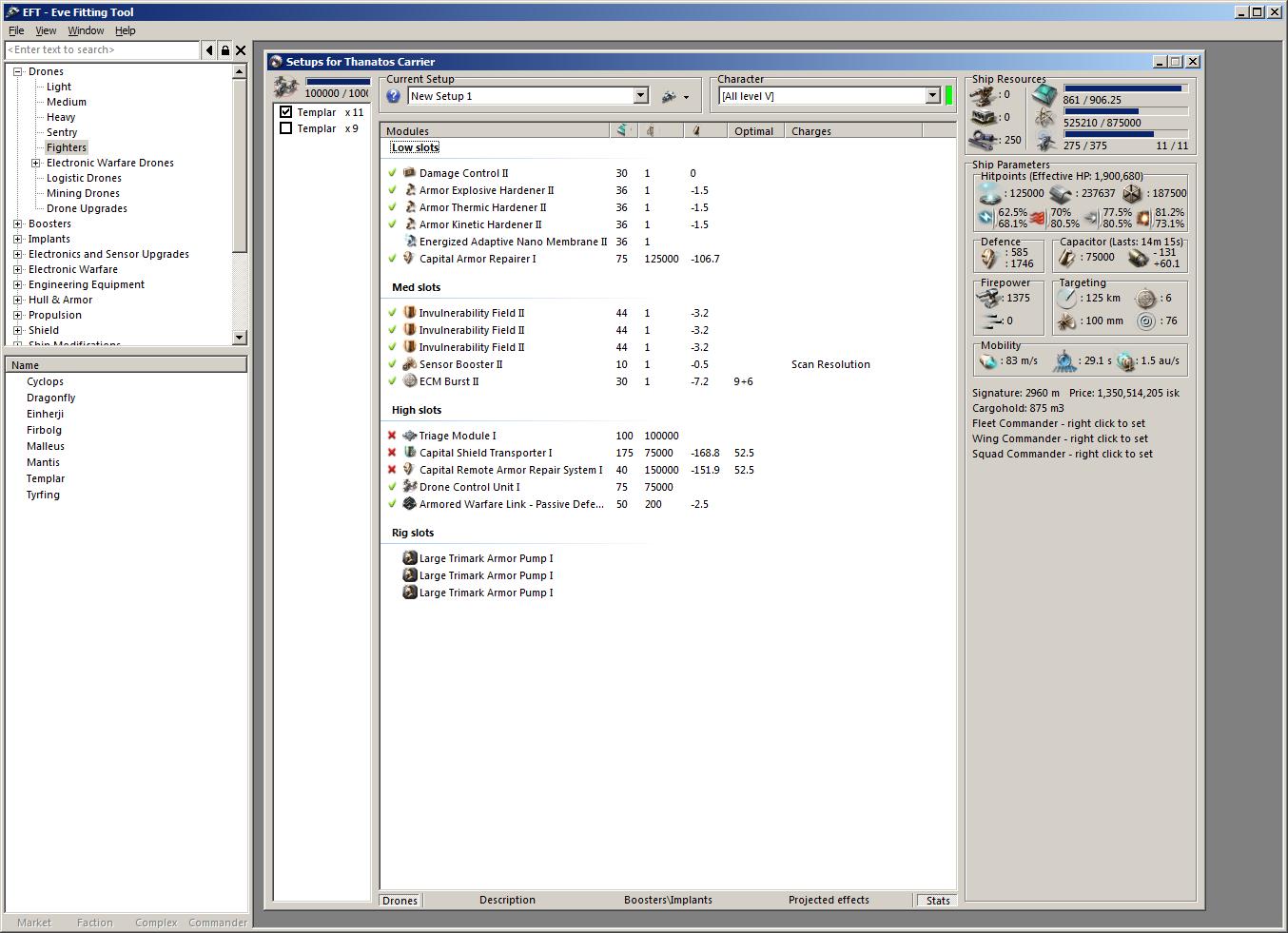Expand the Electronic Warfare Drones node
1288x933 pixels.
[36, 163]
